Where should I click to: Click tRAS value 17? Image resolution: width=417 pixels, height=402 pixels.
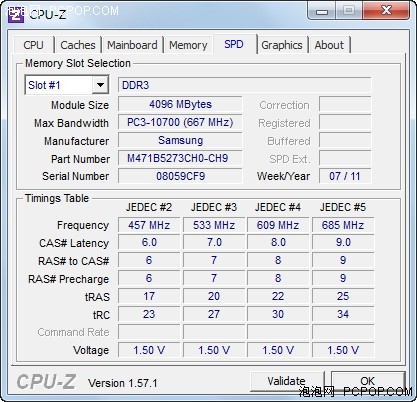(149, 296)
